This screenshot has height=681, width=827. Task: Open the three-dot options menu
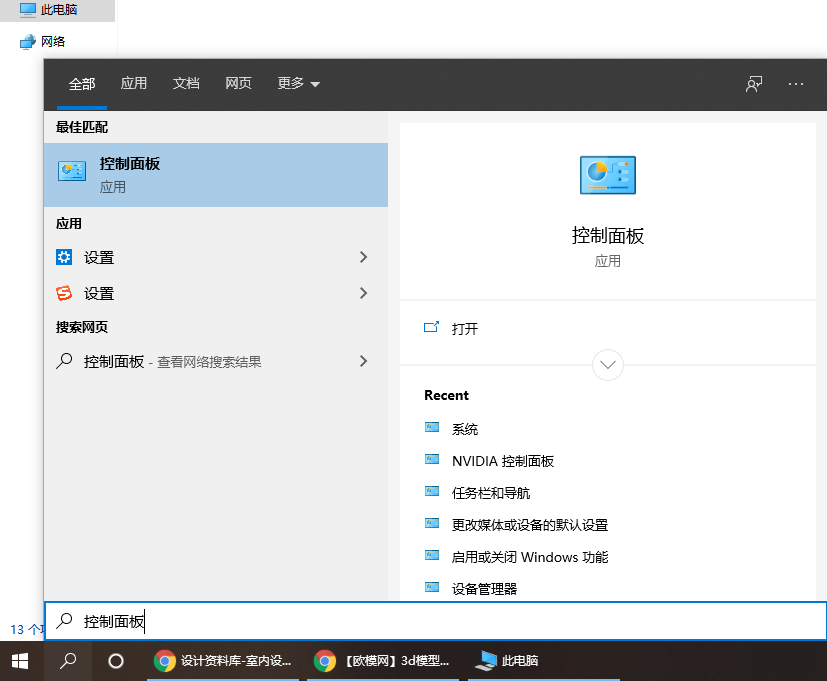(795, 84)
